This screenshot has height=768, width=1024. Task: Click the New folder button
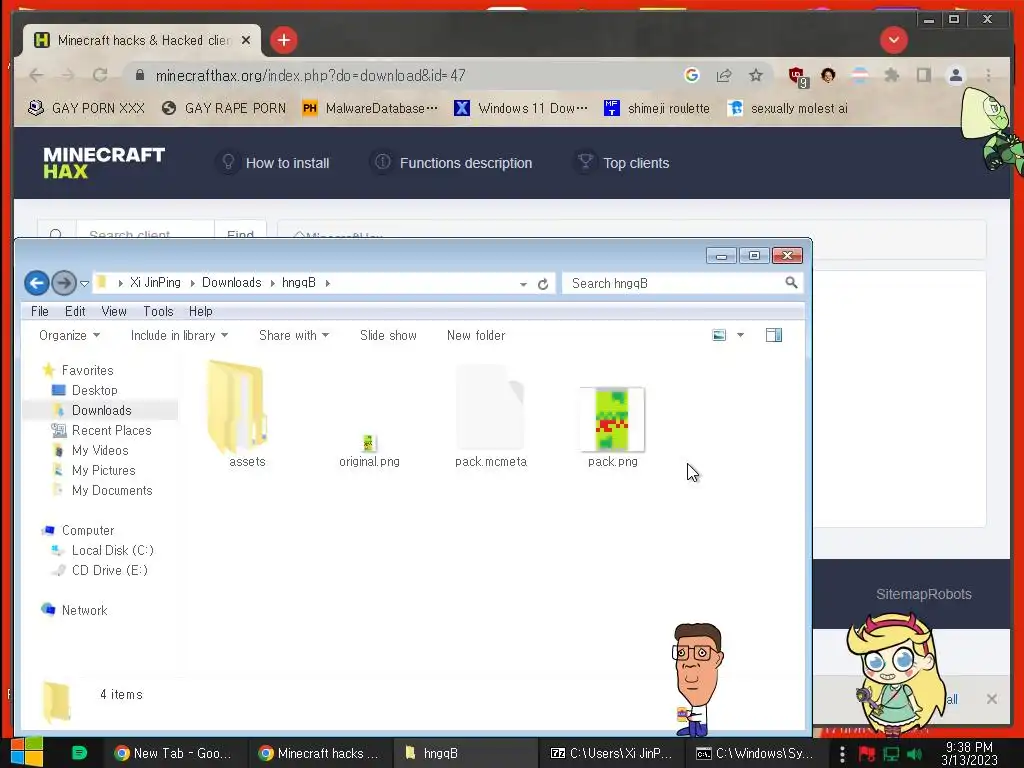[x=475, y=336]
